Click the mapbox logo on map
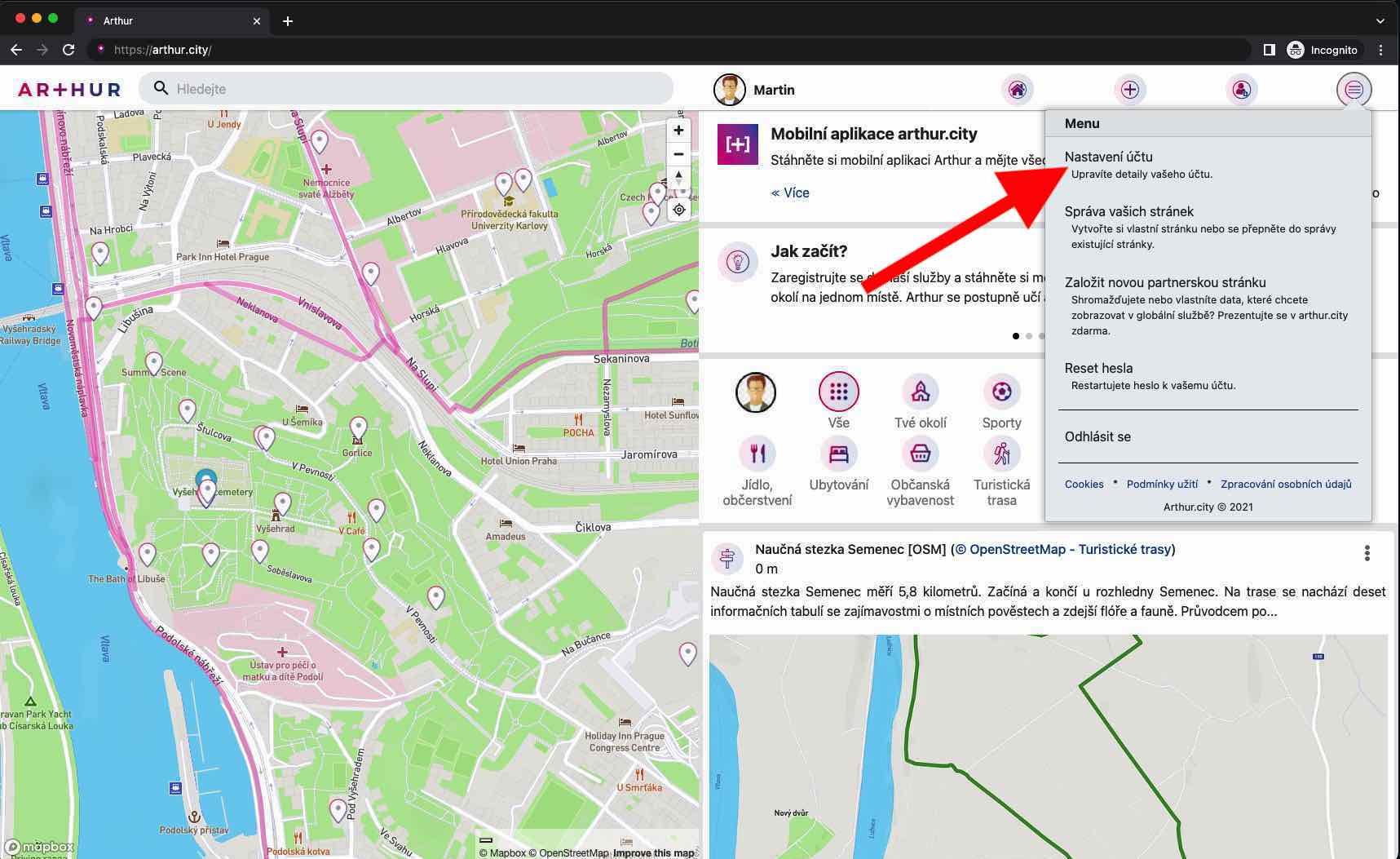The image size is (1400, 859). (39, 847)
